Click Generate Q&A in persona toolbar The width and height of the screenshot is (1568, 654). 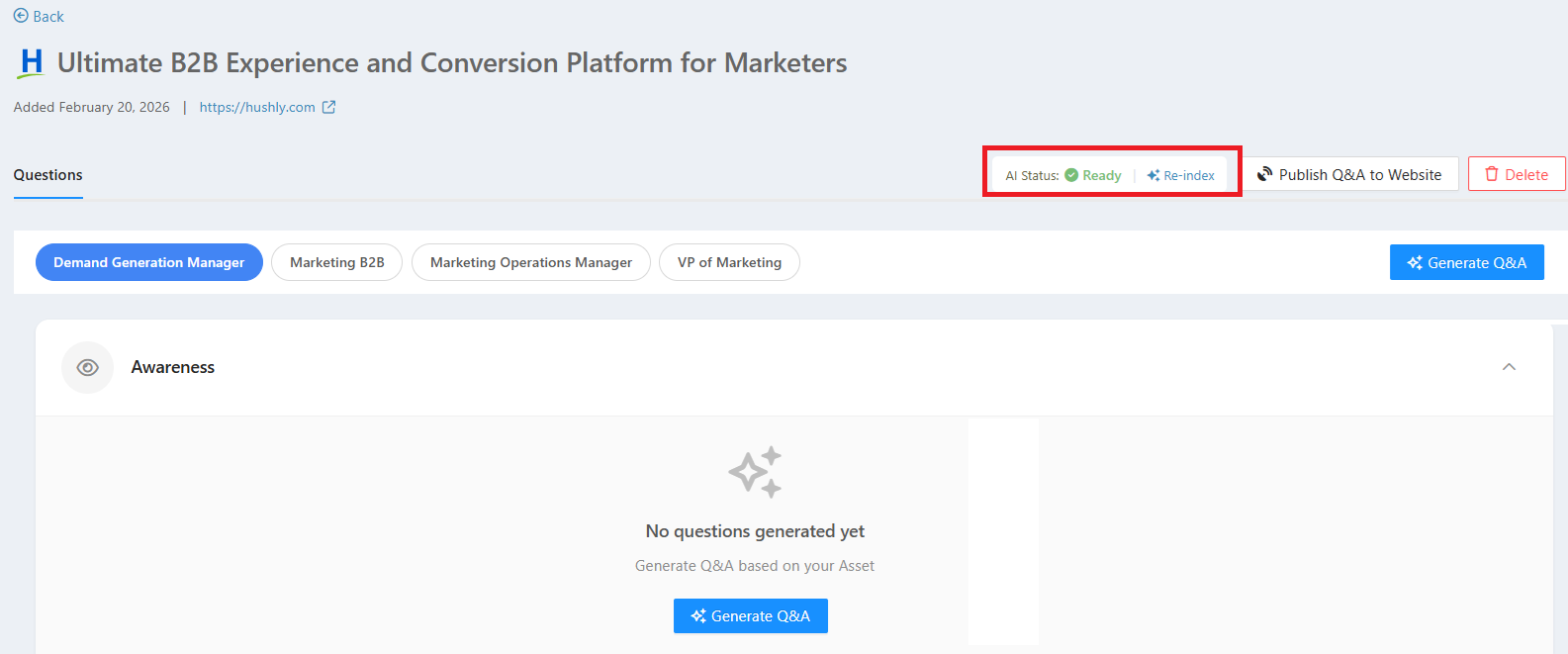(x=1467, y=262)
